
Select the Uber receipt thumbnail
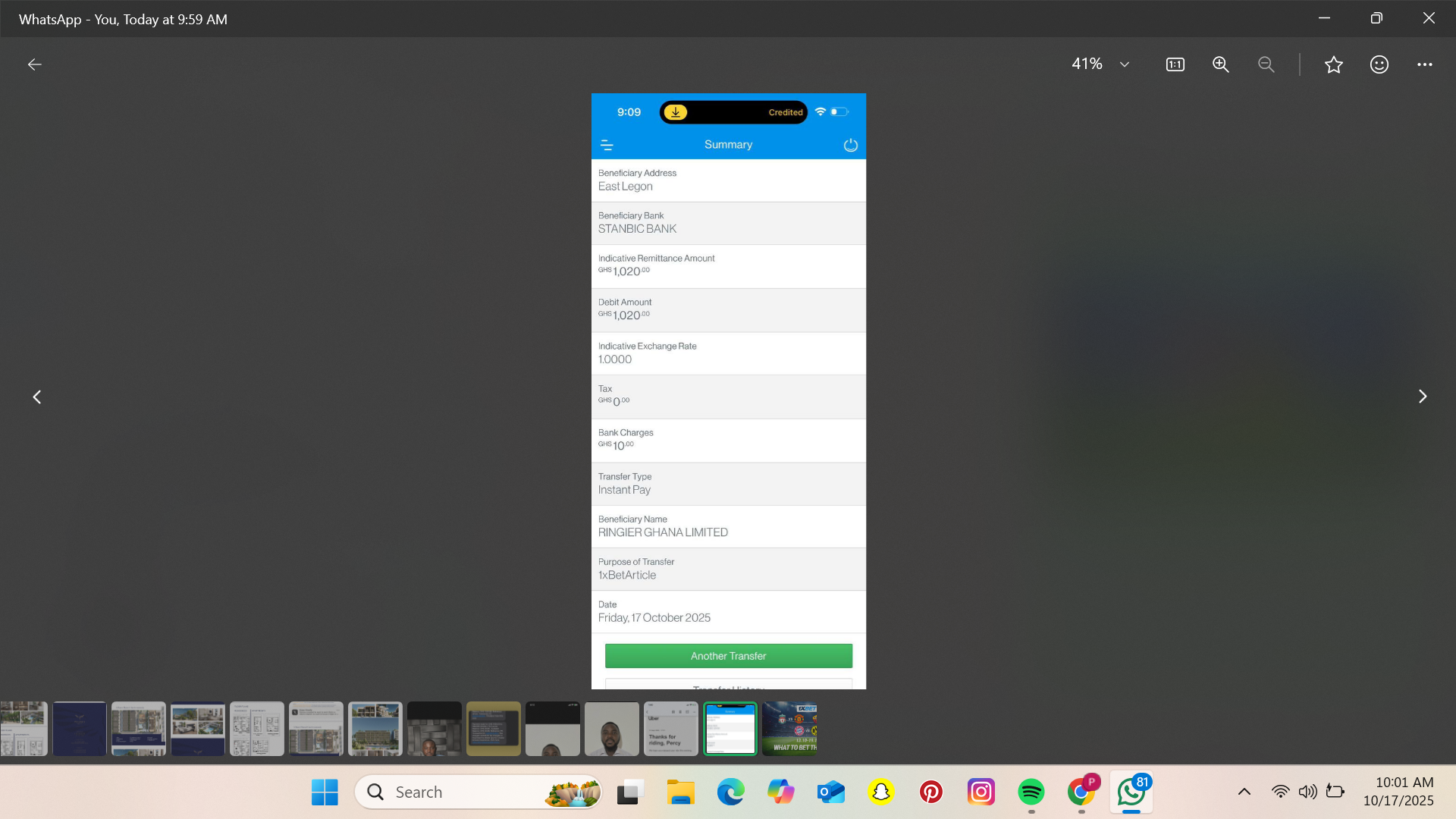click(670, 729)
